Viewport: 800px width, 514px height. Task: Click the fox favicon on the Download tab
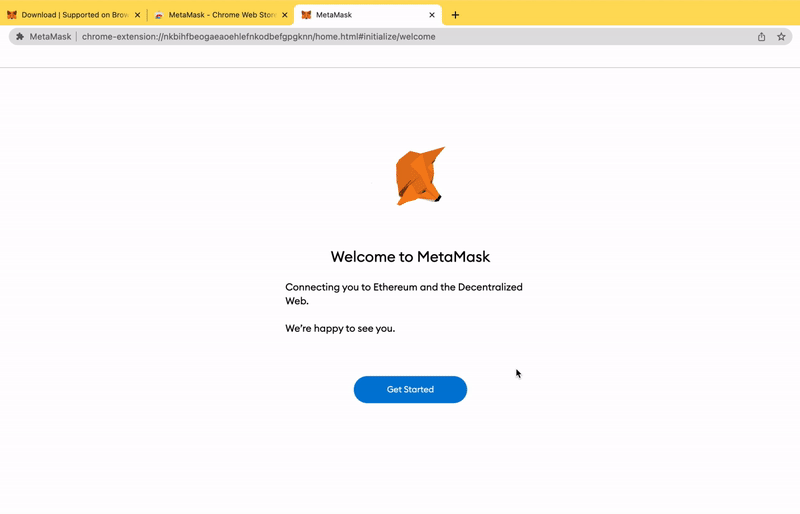pos(12,15)
